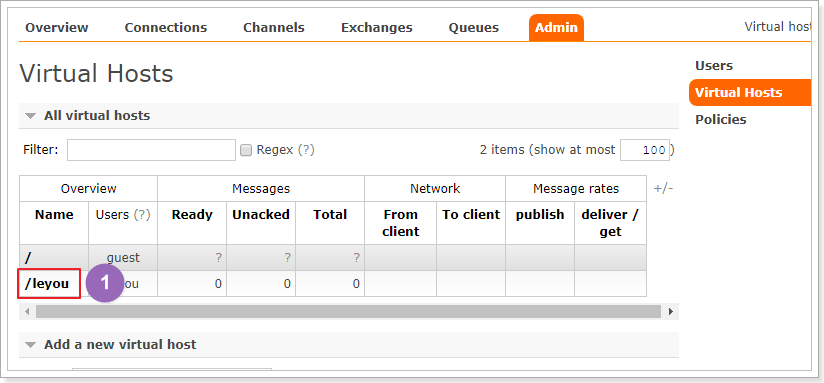Select Virtual Hosts in the sidebar
Screen dimensions: 824x383
coord(749,92)
